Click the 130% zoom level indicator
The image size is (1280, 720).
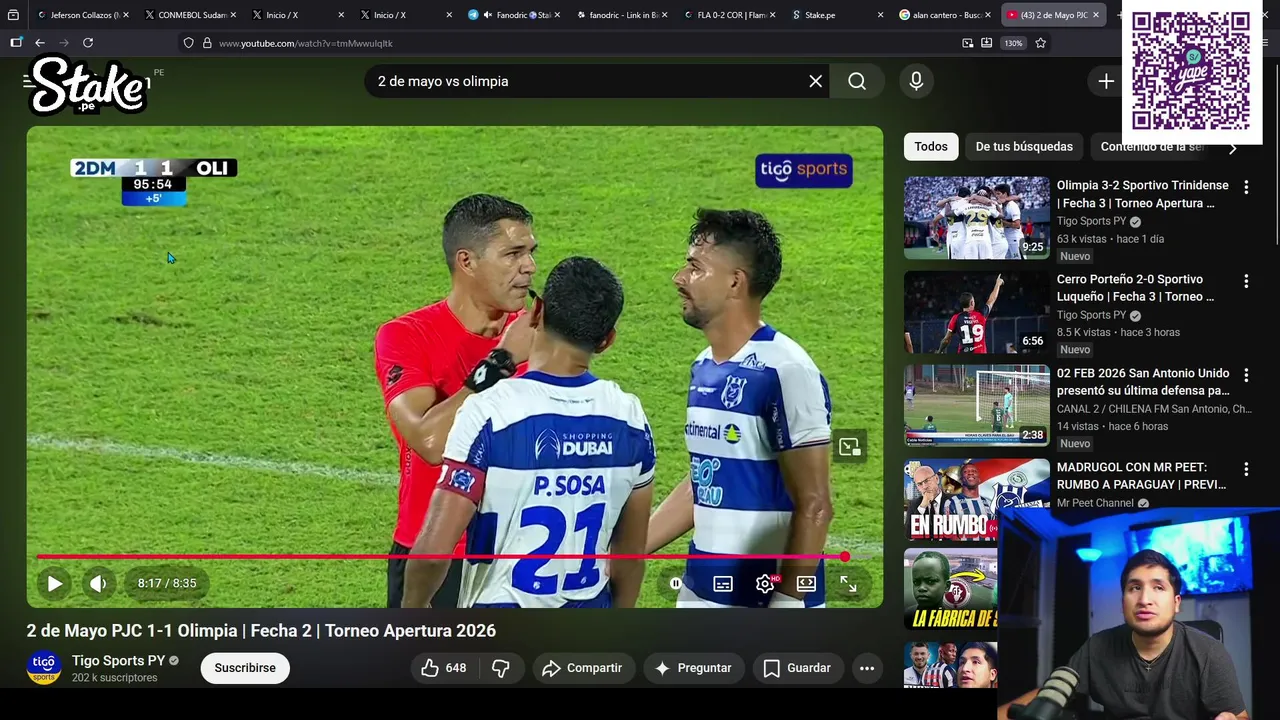(1014, 43)
